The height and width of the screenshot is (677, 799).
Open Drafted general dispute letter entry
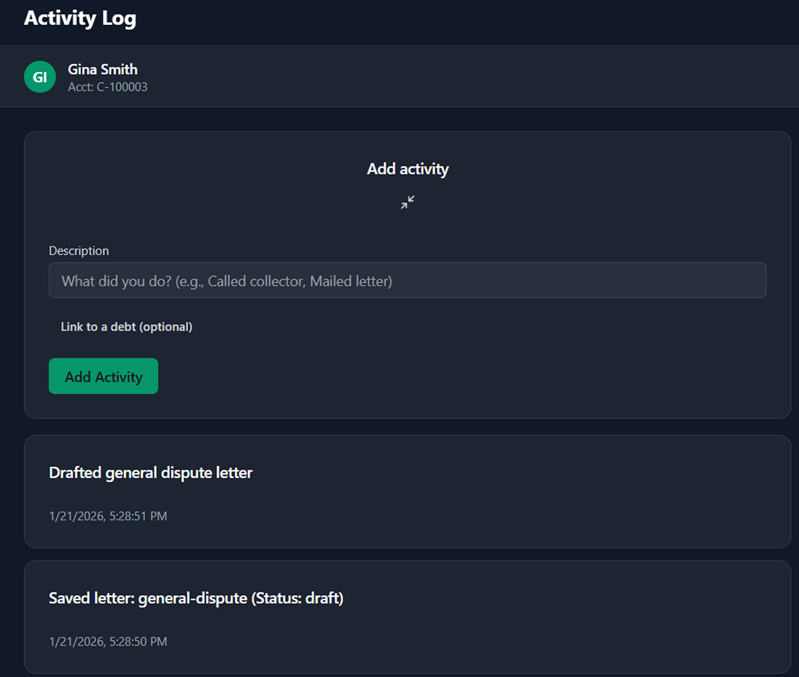pos(150,473)
